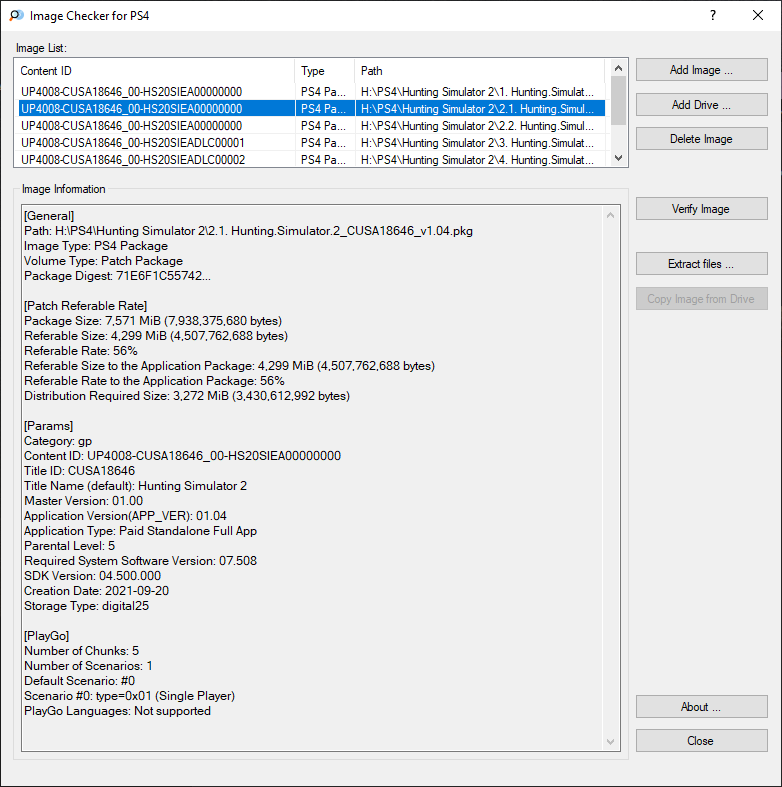The width and height of the screenshot is (782, 787).
Task: Click the Creation Date: 2021-09-20 line
Action: pos(96,591)
